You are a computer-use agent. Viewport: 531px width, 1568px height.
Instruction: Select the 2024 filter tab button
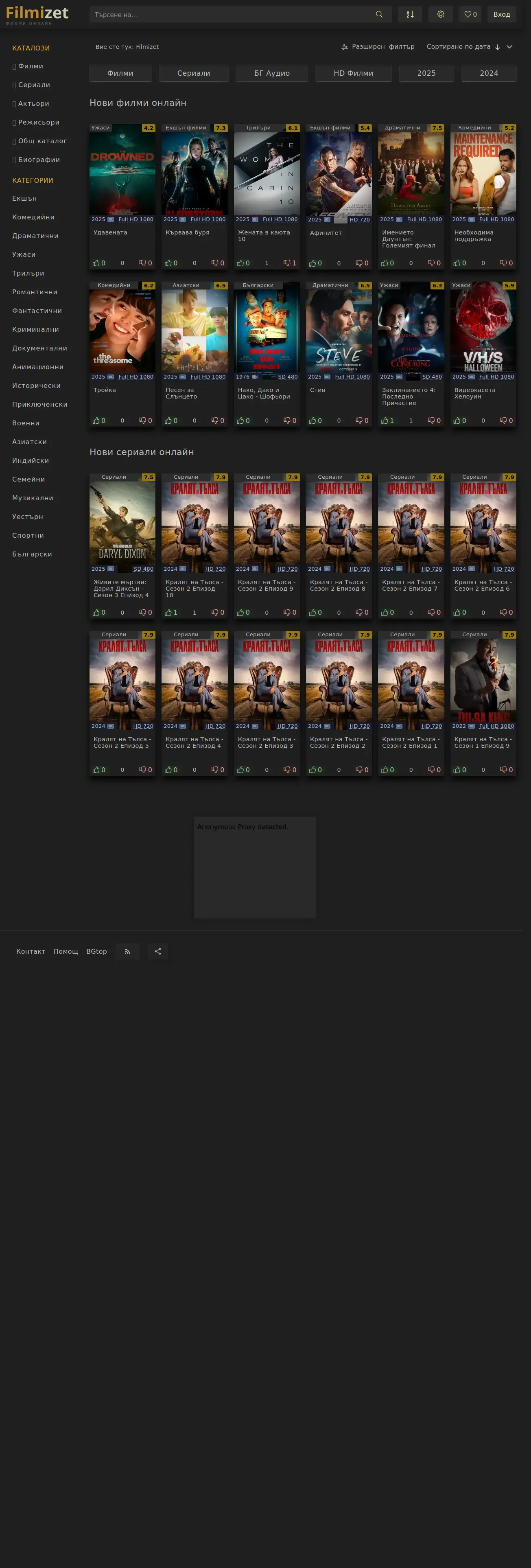tap(489, 73)
